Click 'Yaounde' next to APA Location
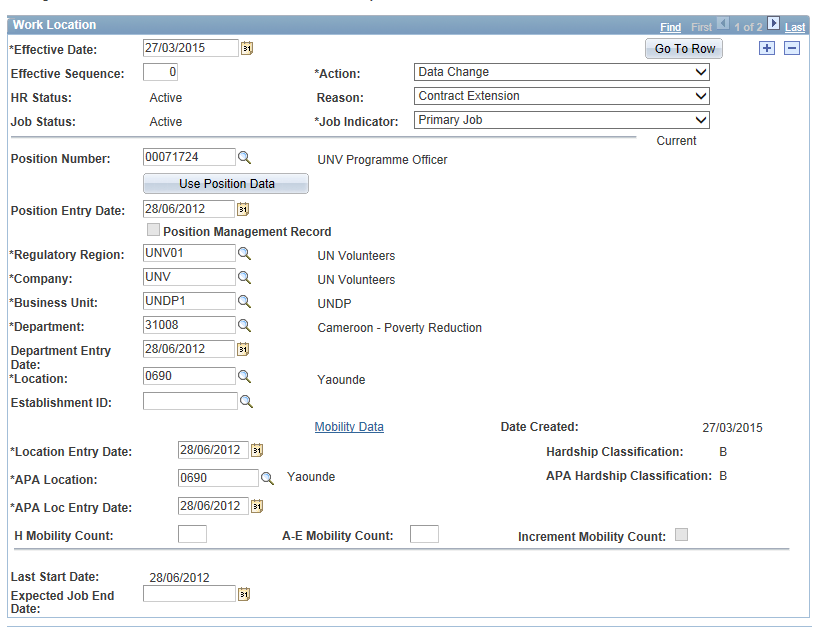Image resolution: width=838 pixels, height=627 pixels. [311, 477]
